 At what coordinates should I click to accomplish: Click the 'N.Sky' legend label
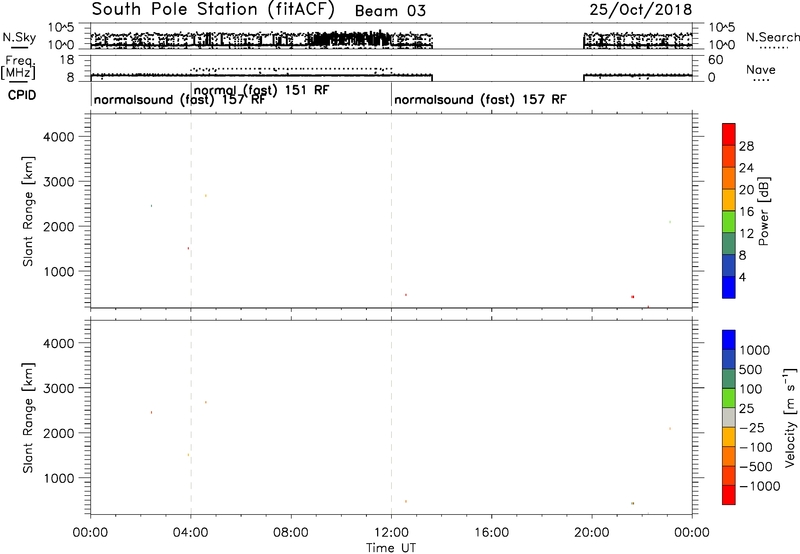pos(19,37)
